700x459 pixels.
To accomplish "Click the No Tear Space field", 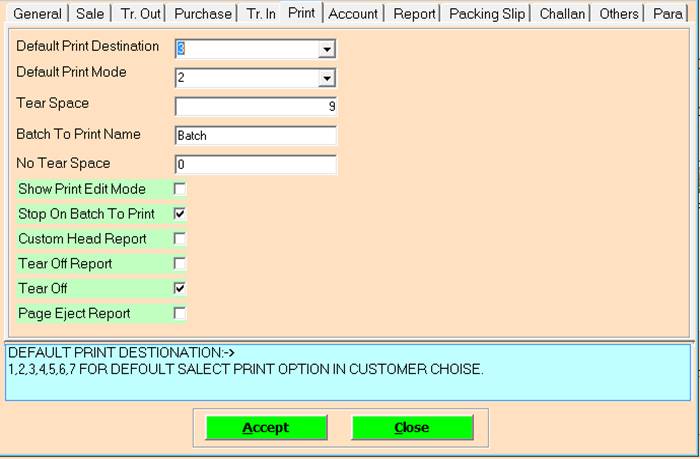I will [x=256, y=164].
